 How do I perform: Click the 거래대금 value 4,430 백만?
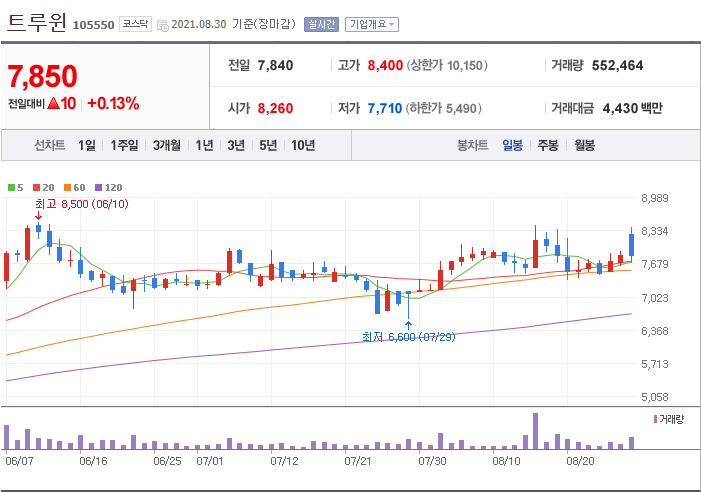(x=633, y=108)
